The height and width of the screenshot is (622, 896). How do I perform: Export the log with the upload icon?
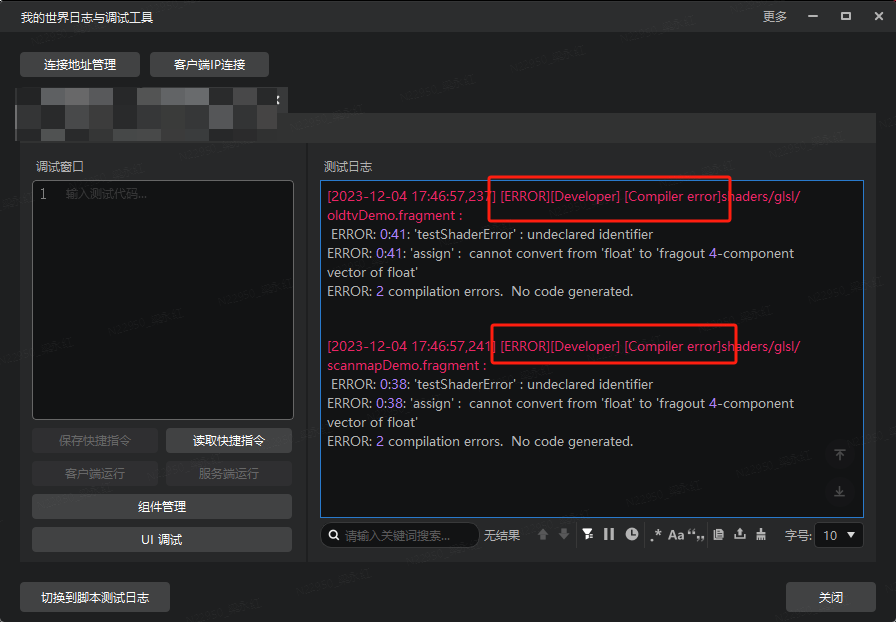(740, 535)
